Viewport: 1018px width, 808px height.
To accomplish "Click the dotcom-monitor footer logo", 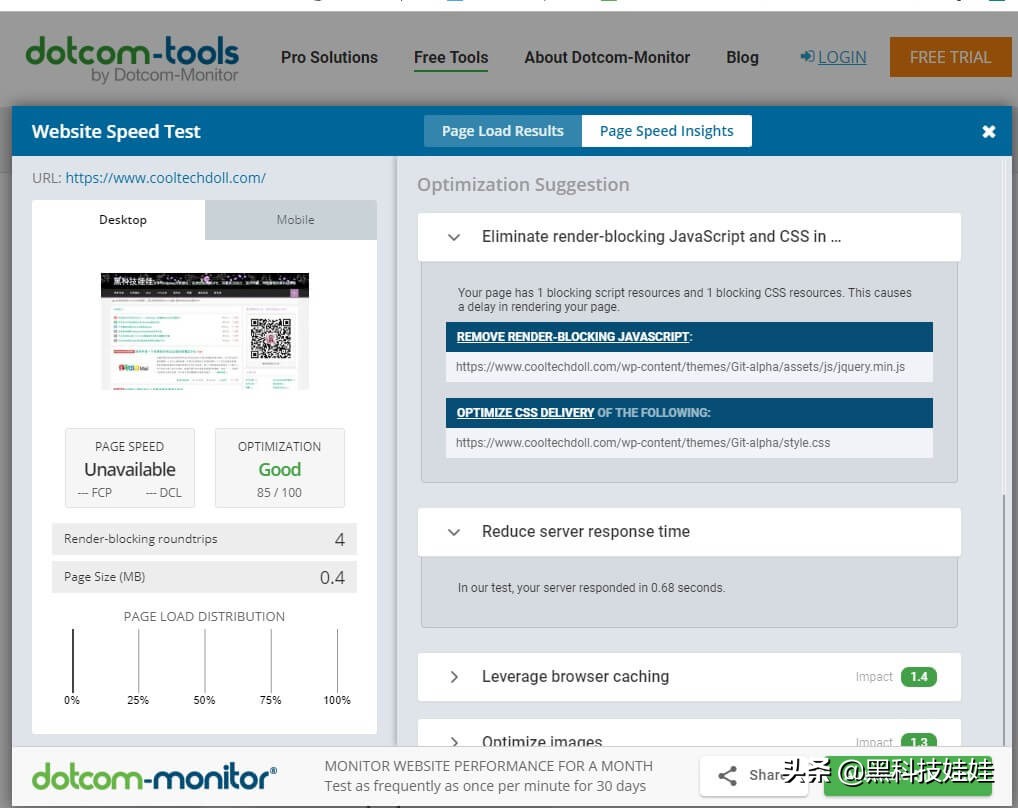I will [x=155, y=776].
